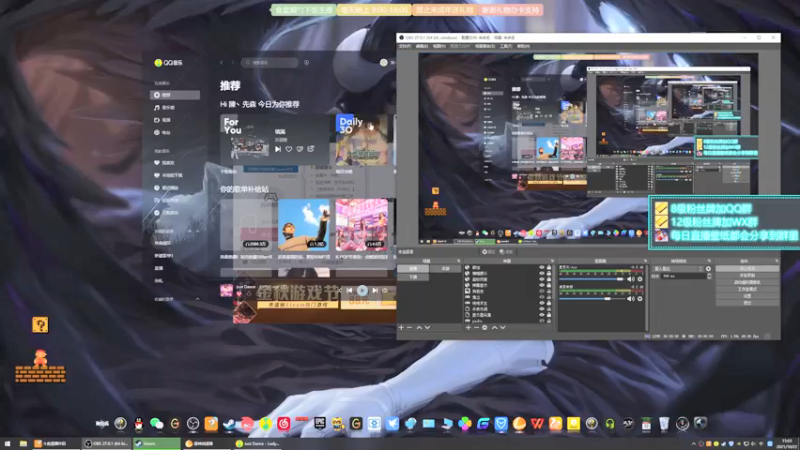Image resolution: width=800 pixels, height=450 pixels.
Task: Toggle lock of the last OBS source
Action: pos(549,321)
